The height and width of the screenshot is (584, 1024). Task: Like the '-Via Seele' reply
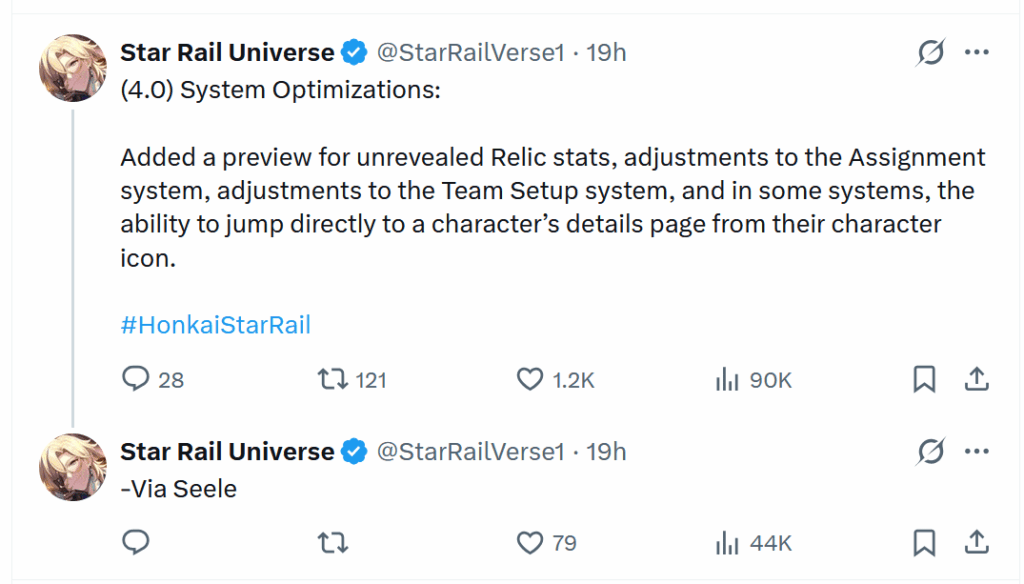tap(530, 542)
